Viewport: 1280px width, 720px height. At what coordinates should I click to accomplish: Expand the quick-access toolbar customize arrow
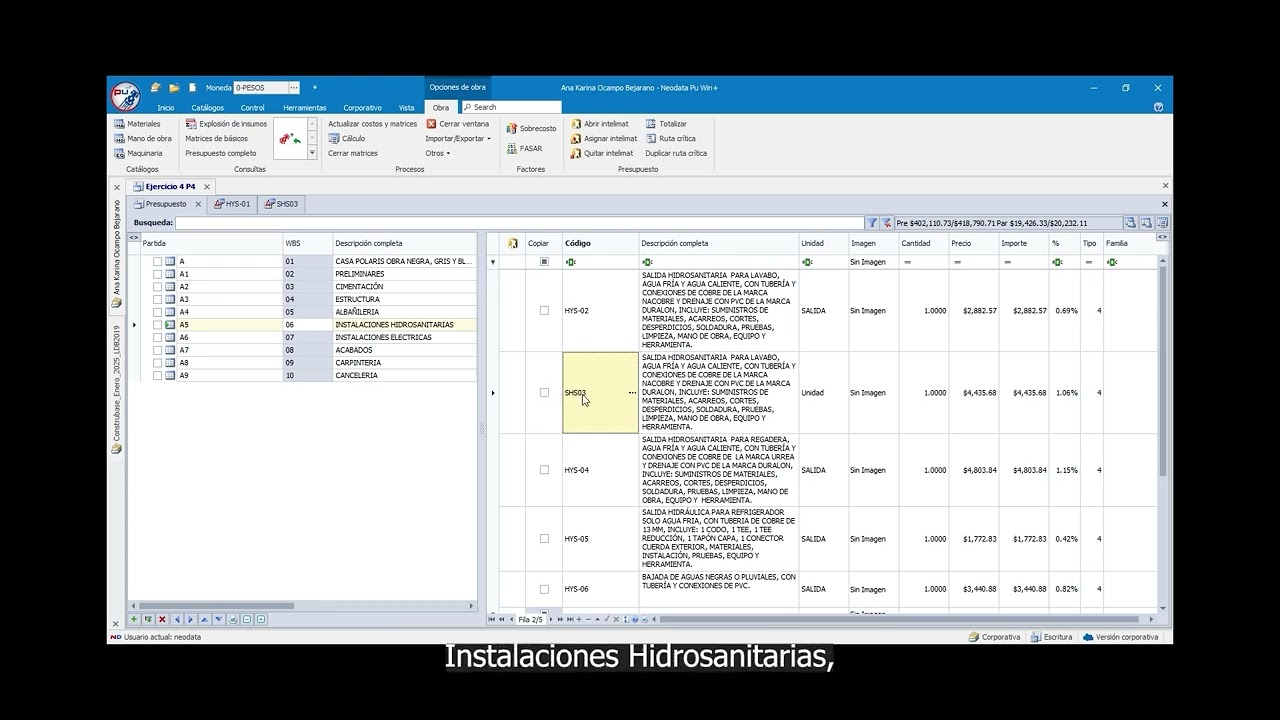tap(314, 88)
